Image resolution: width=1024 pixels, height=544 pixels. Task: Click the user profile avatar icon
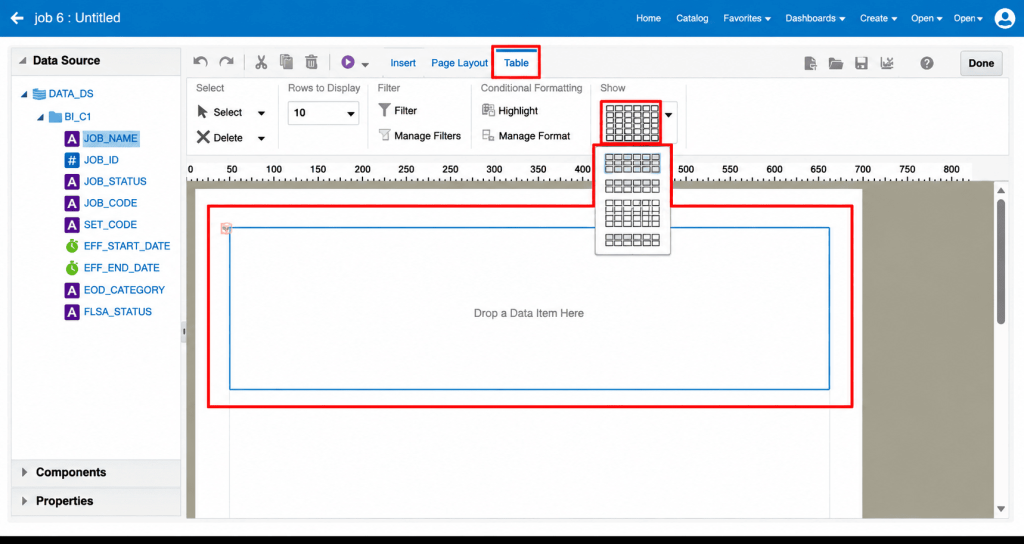click(x=1004, y=18)
